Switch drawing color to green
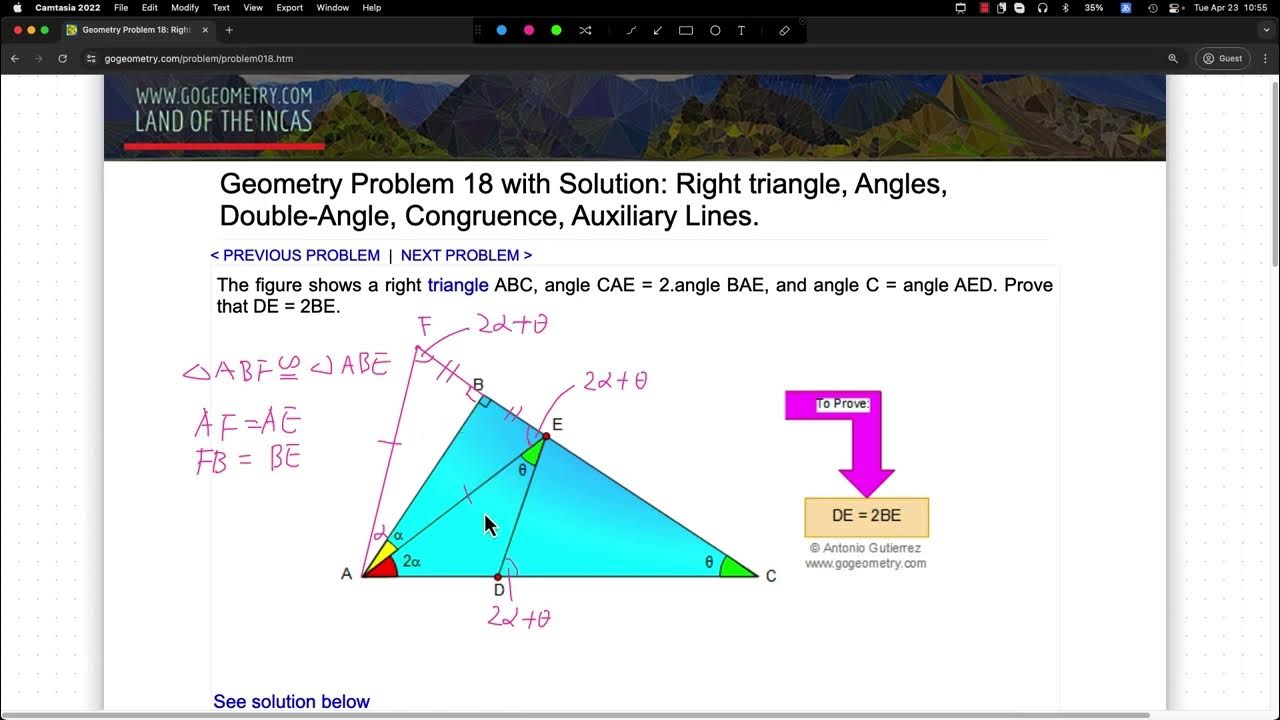Image resolution: width=1280 pixels, height=720 pixels. coord(558,30)
